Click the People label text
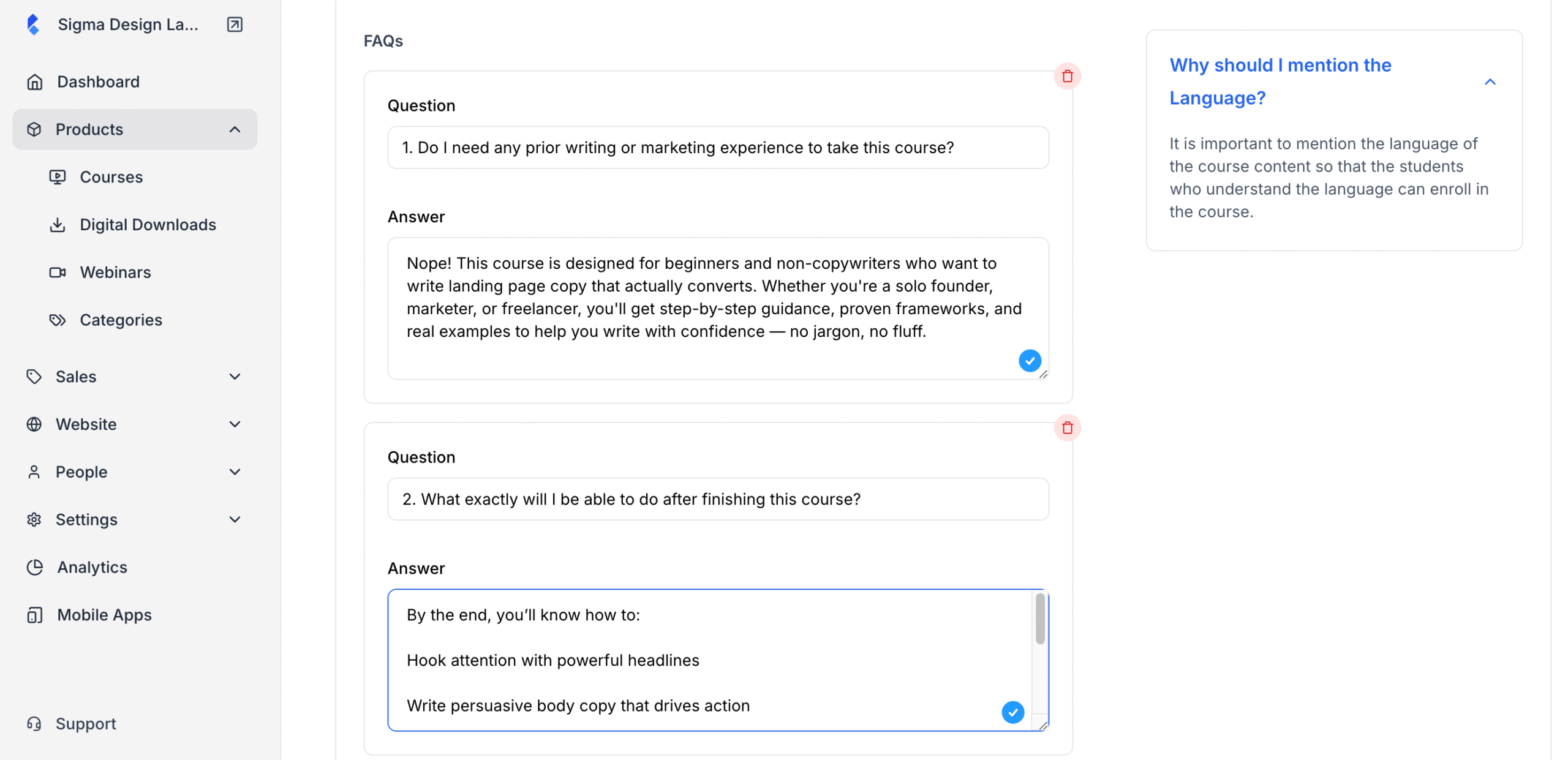Viewport: 1568px width, 760px height. click(81, 472)
